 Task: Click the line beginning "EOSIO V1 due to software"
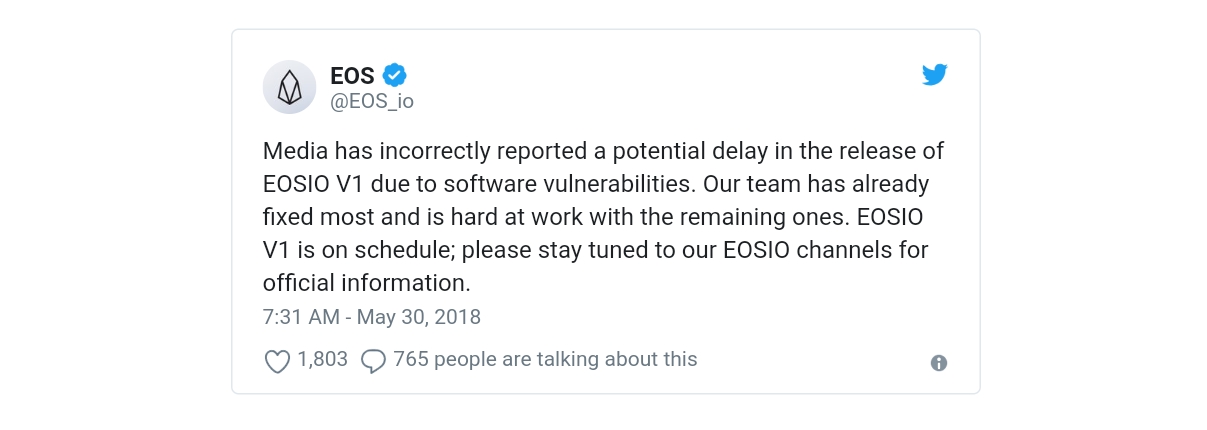point(596,185)
